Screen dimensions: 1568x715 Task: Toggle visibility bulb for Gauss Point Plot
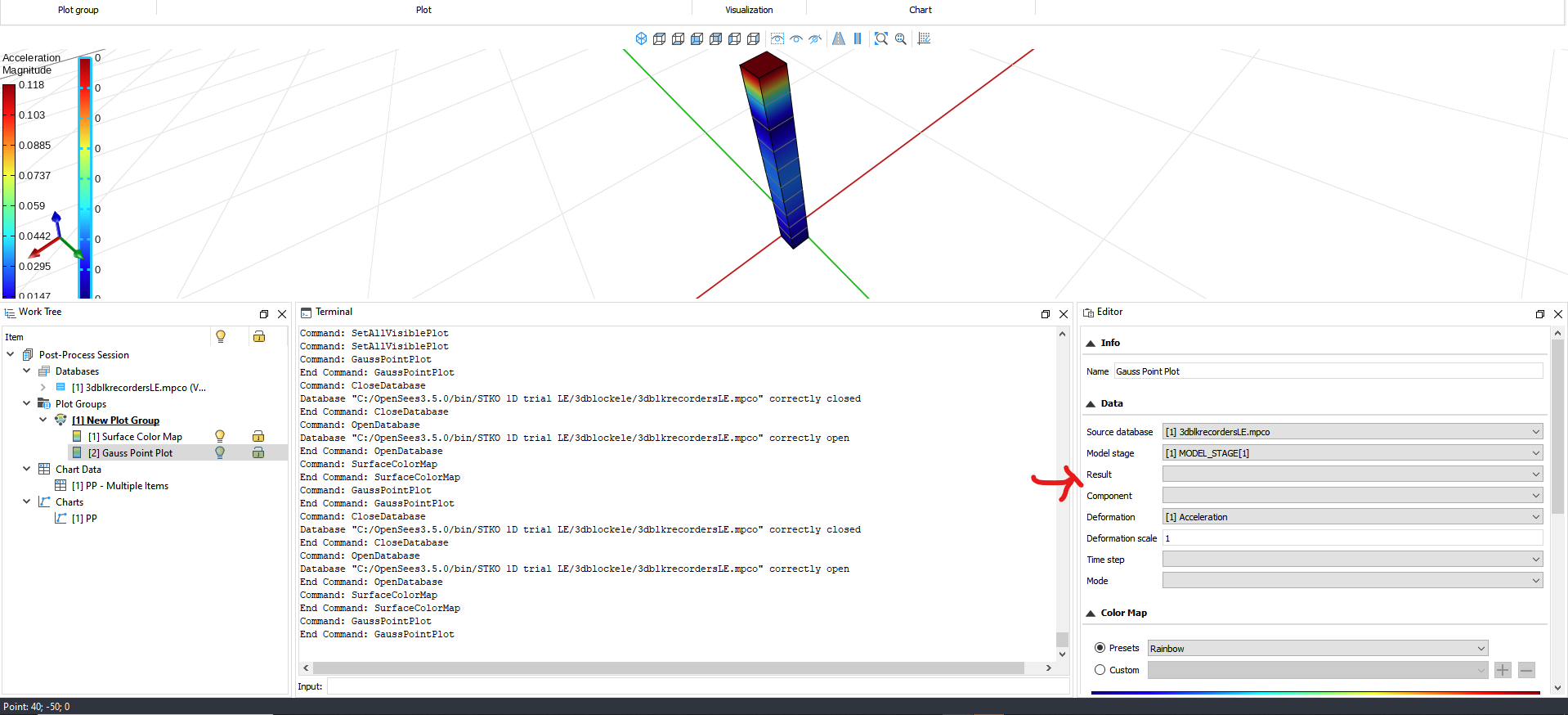click(x=220, y=452)
